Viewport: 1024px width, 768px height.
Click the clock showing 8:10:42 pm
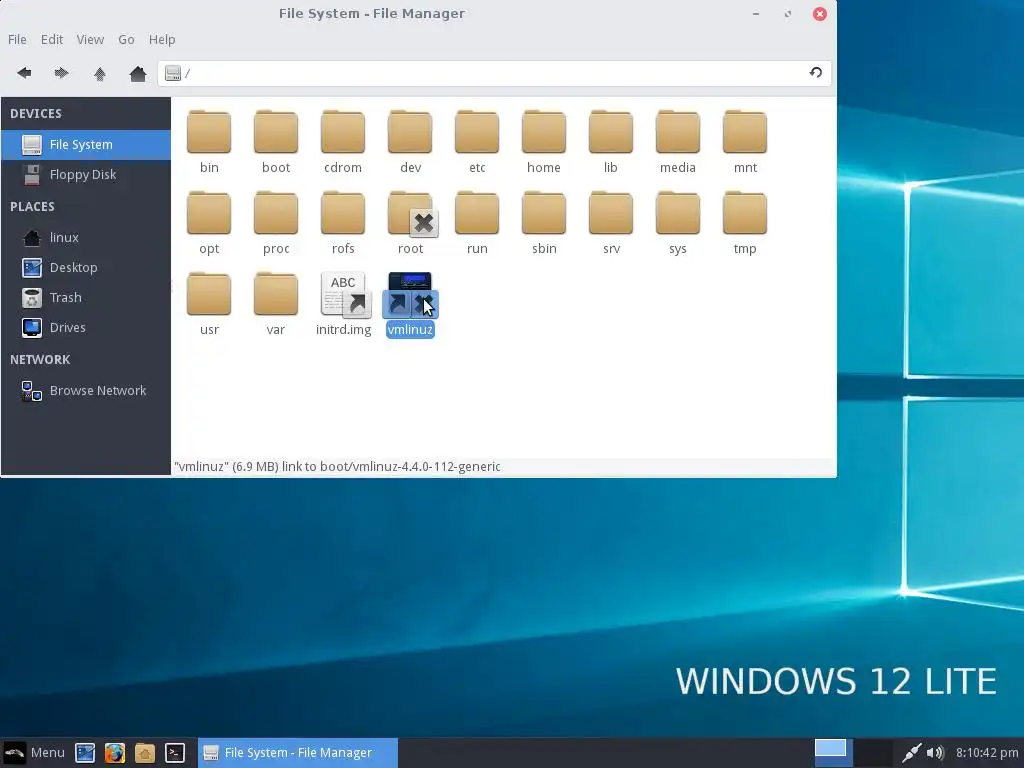(x=987, y=752)
